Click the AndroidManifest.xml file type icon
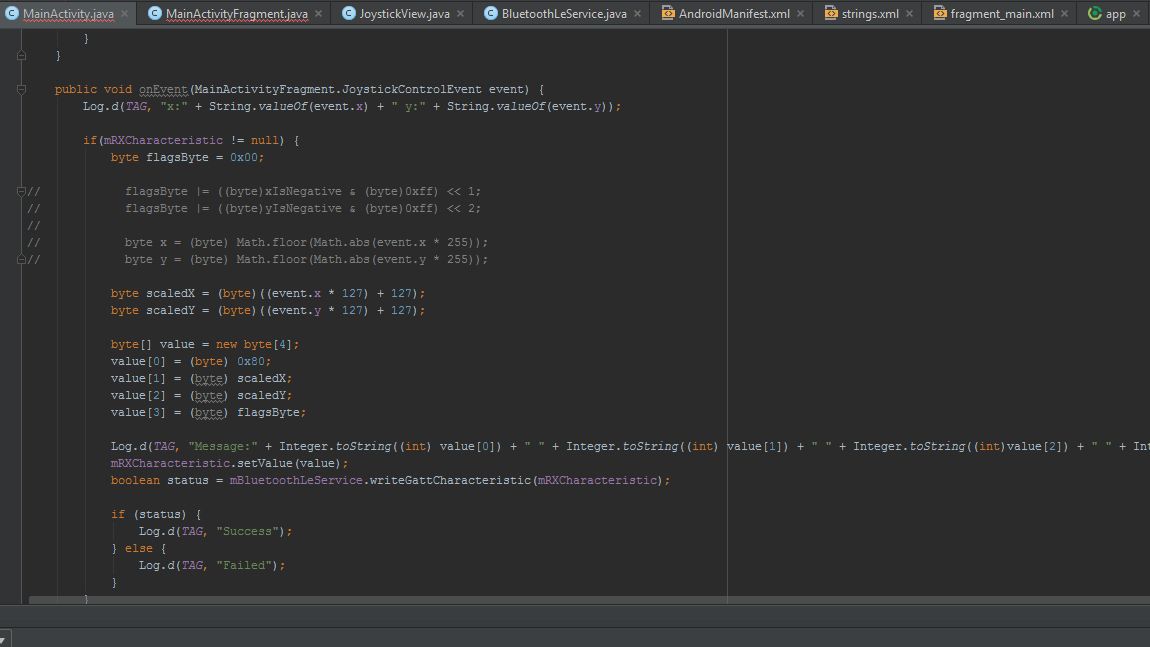 pos(667,13)
